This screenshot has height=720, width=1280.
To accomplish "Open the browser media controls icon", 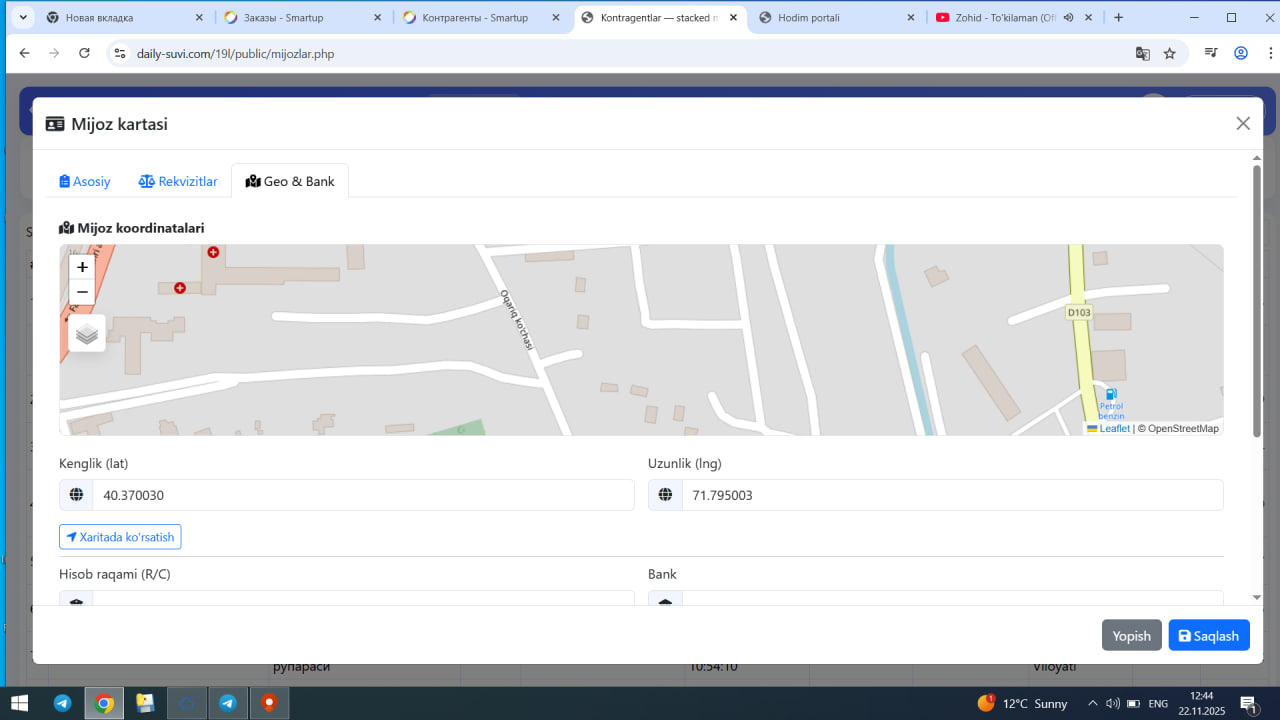I will click(x=1211, y=53).
